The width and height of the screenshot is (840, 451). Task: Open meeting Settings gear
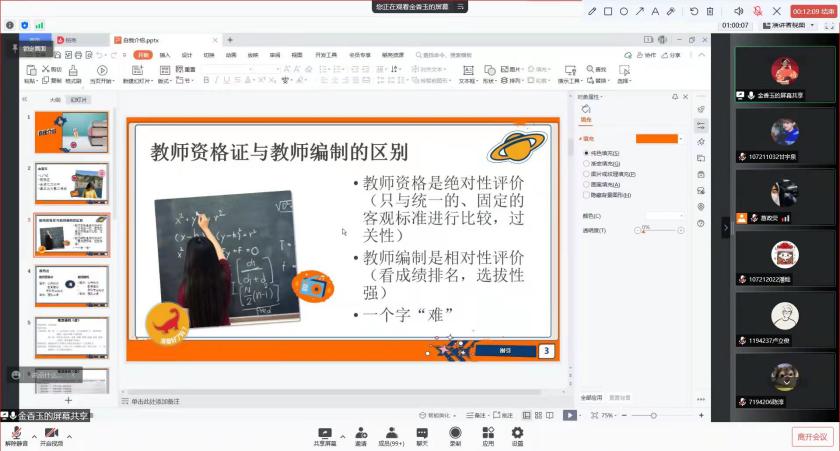(x=517, y=434)
